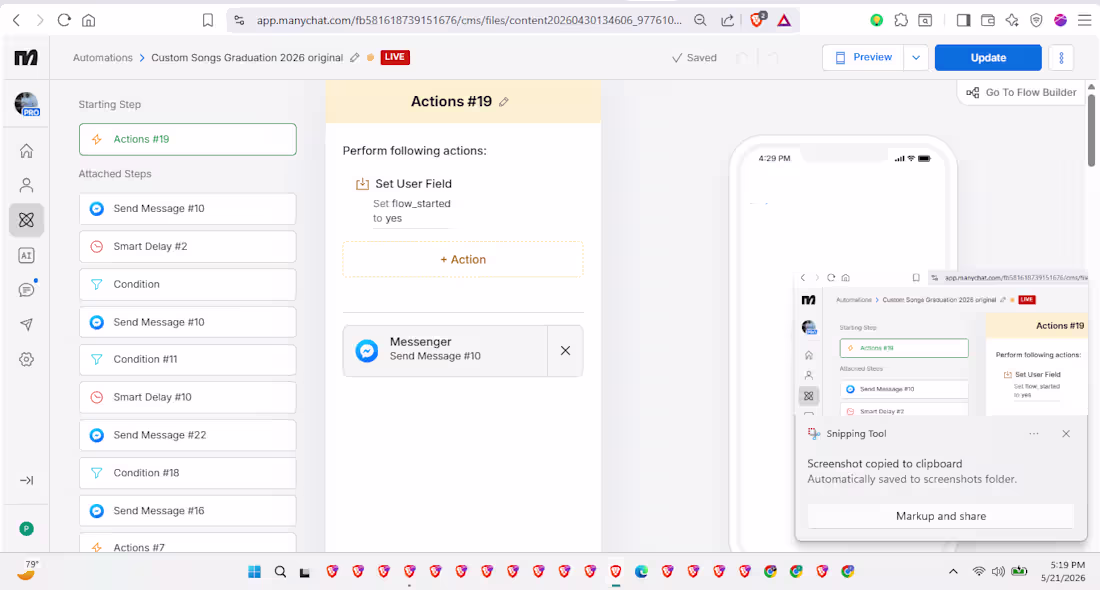
Task: Open zoom control in address bar
Action: tap(700, 20)
